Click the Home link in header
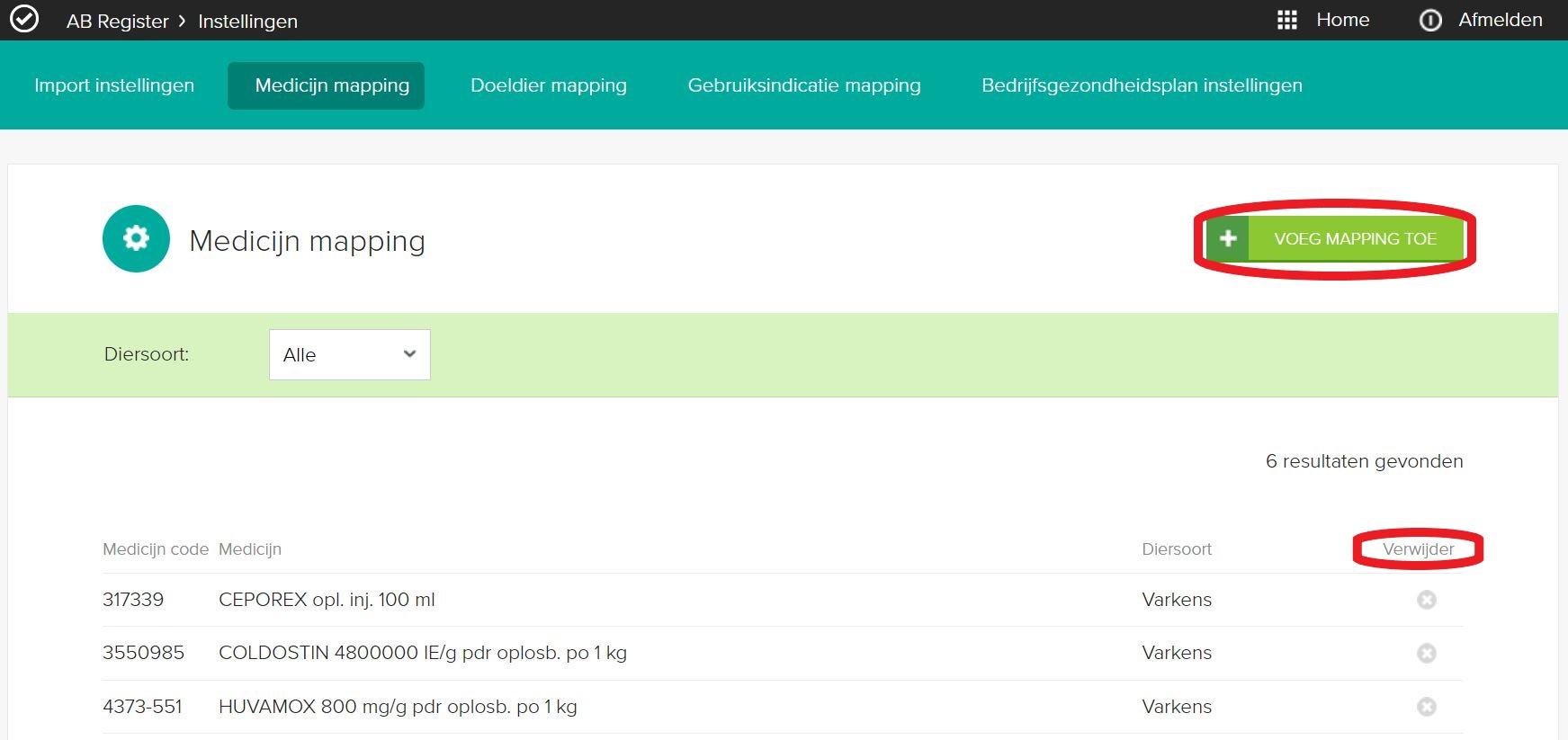 pyautogui.click(x=1342, y=20)
